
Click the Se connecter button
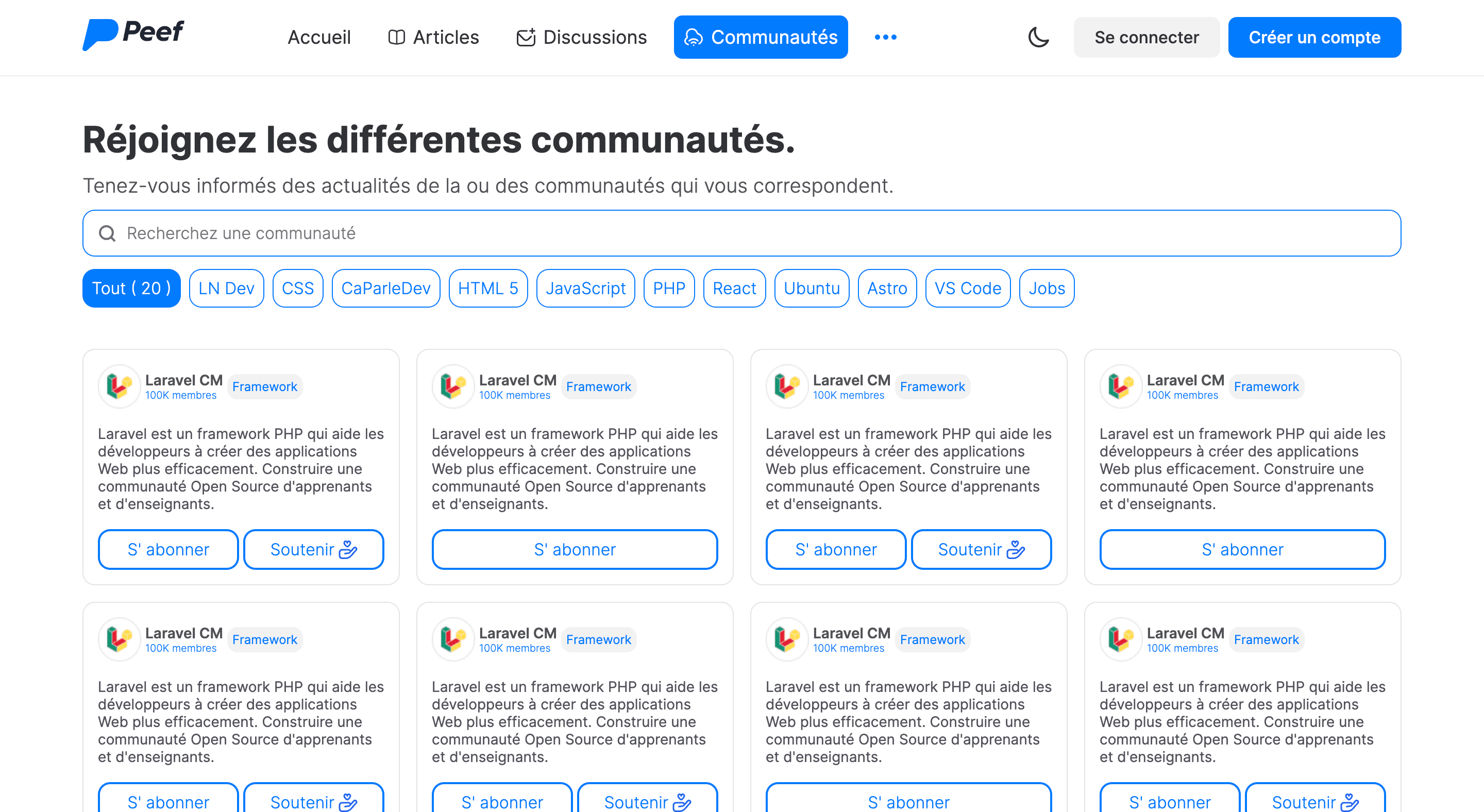click(x=1146, y=38)
